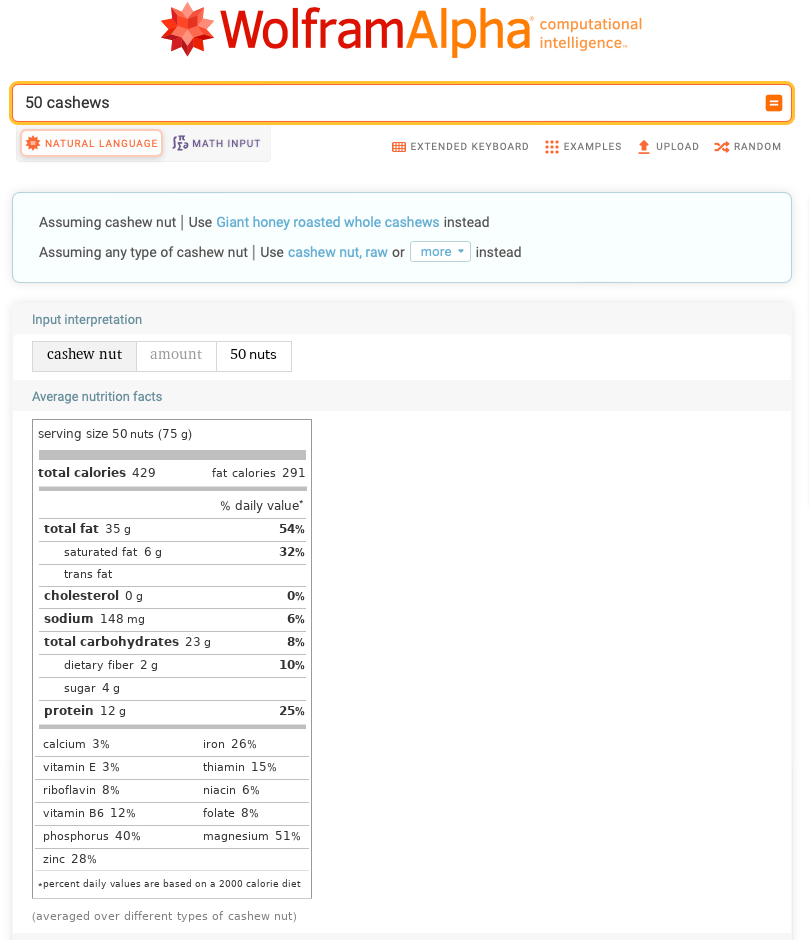Click the Random query button
The height and width of the screenshot is (940, 809).
(747, 147)
